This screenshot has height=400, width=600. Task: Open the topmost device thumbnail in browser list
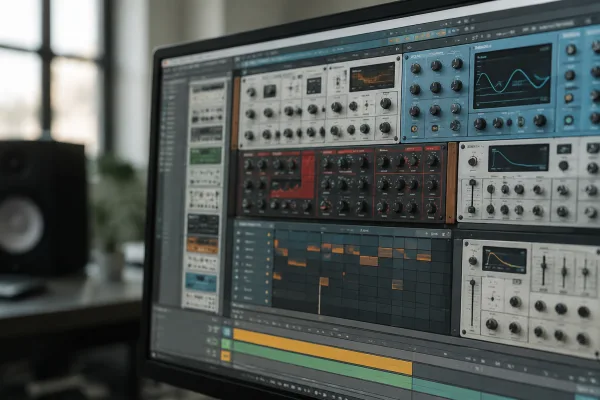pyautogui.click(x=208, y=88)
